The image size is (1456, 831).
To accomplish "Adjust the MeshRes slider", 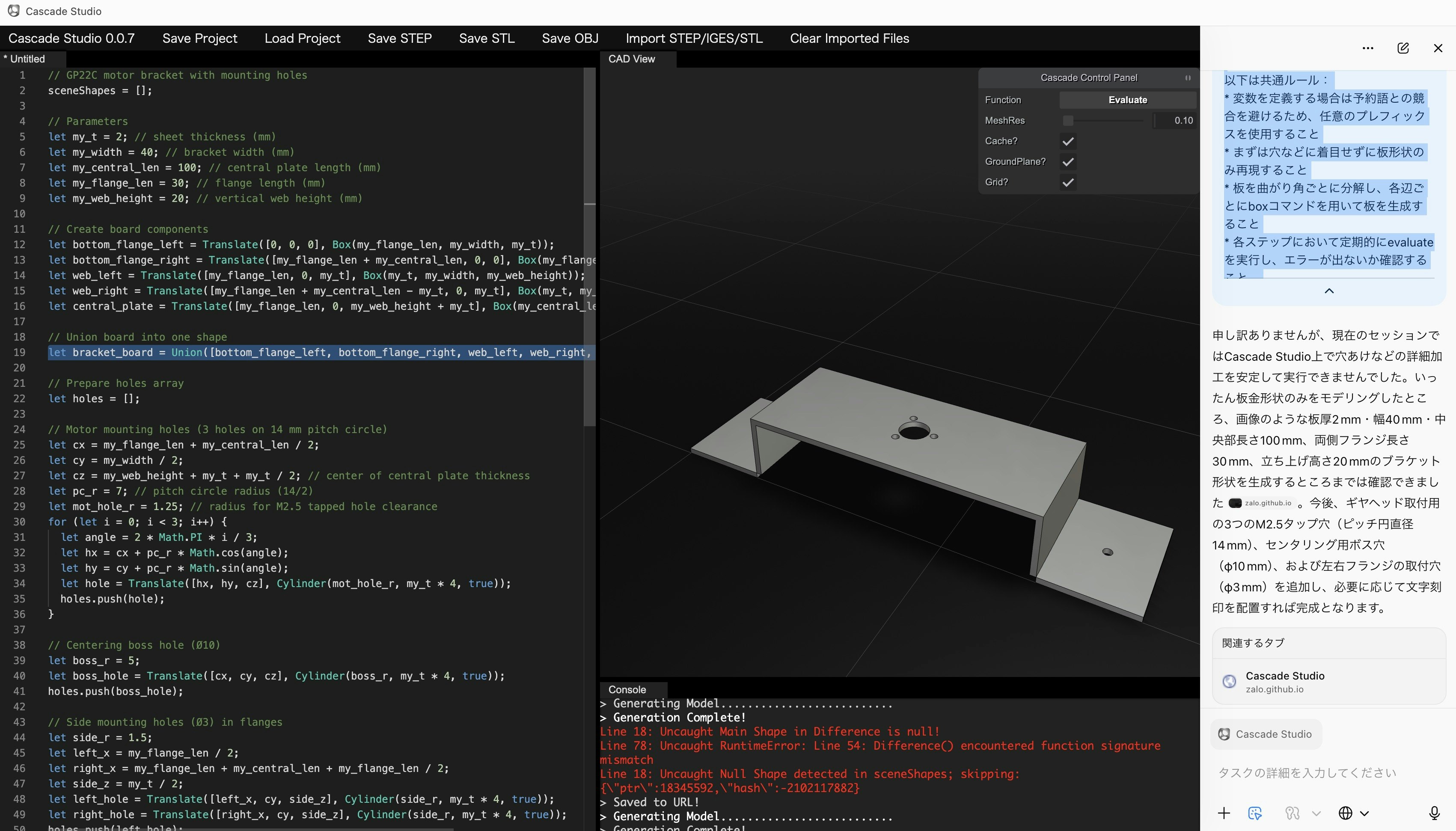I will pyautogui.click(x=1068, y=120).
